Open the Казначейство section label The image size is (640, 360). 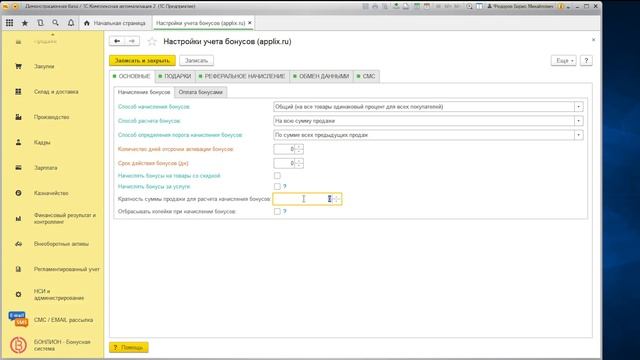point(51,193)
